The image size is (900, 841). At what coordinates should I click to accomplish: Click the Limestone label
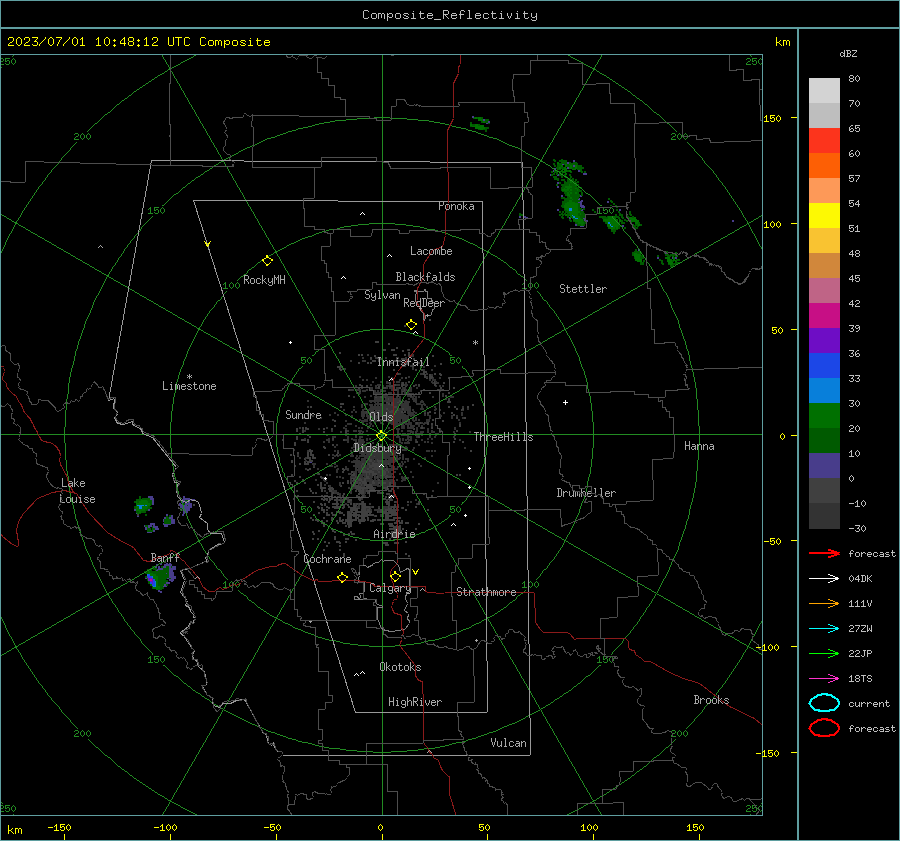[189, 386]
